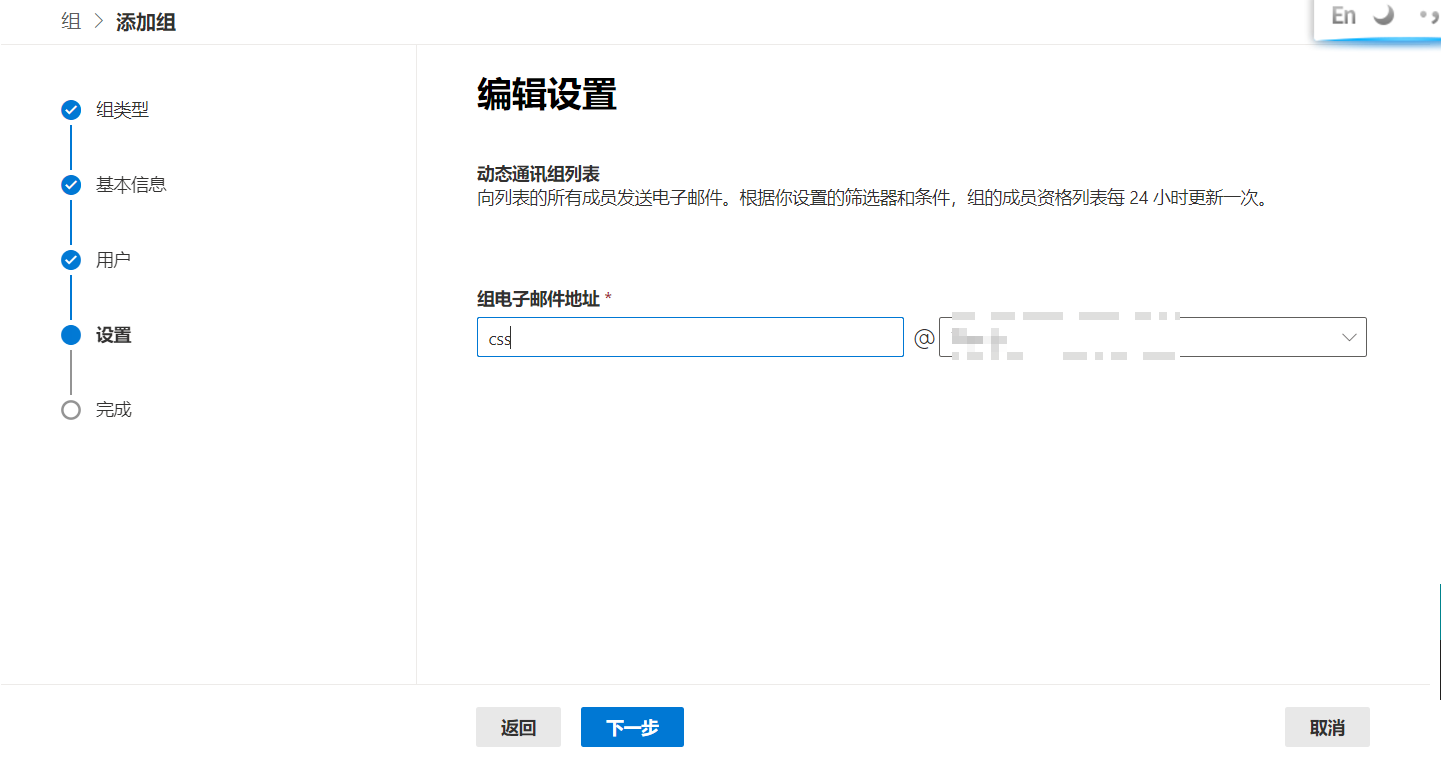Focus the 组电子邮件地址 input field

pos(690,338)
